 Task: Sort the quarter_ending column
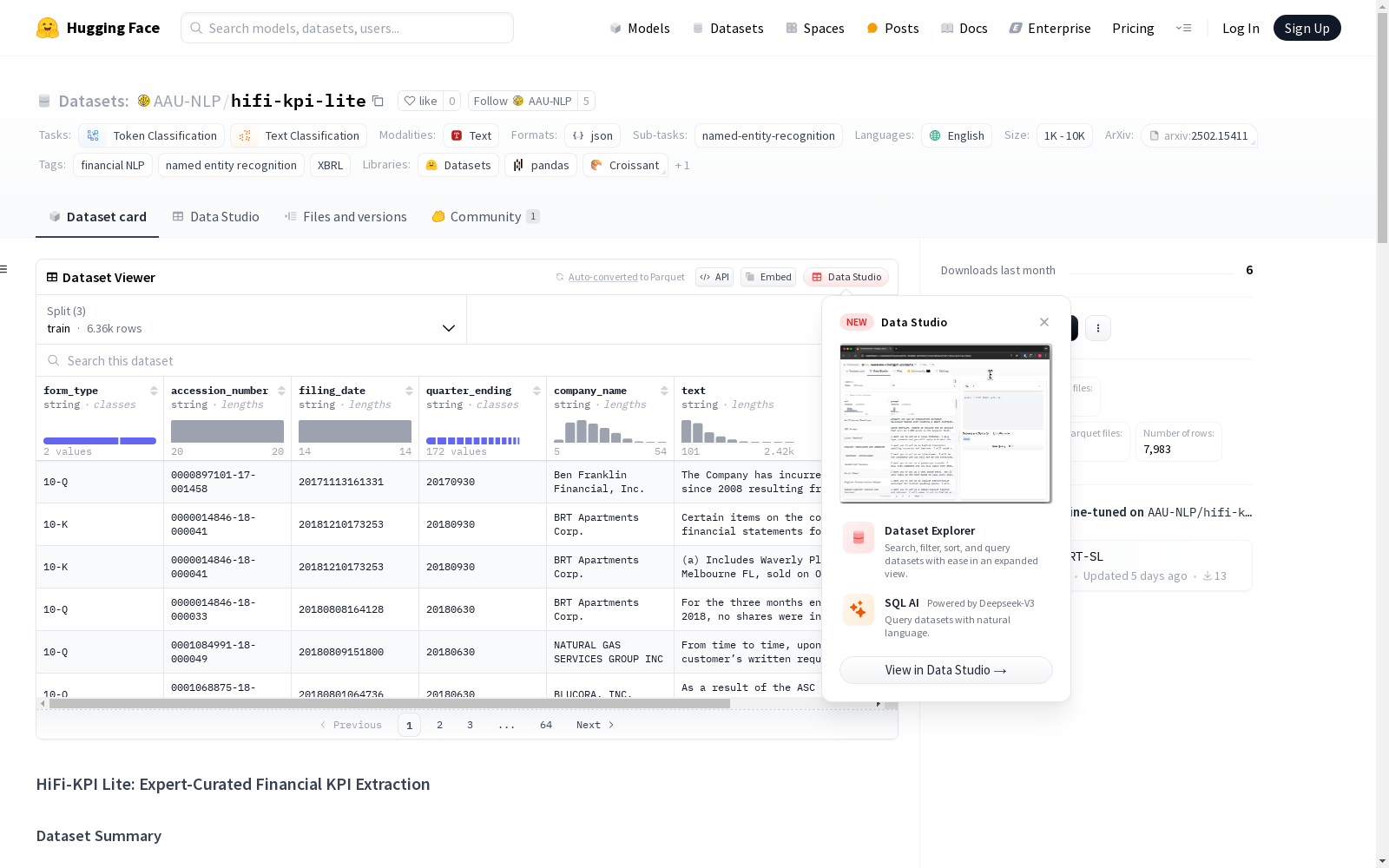[537, 391]
